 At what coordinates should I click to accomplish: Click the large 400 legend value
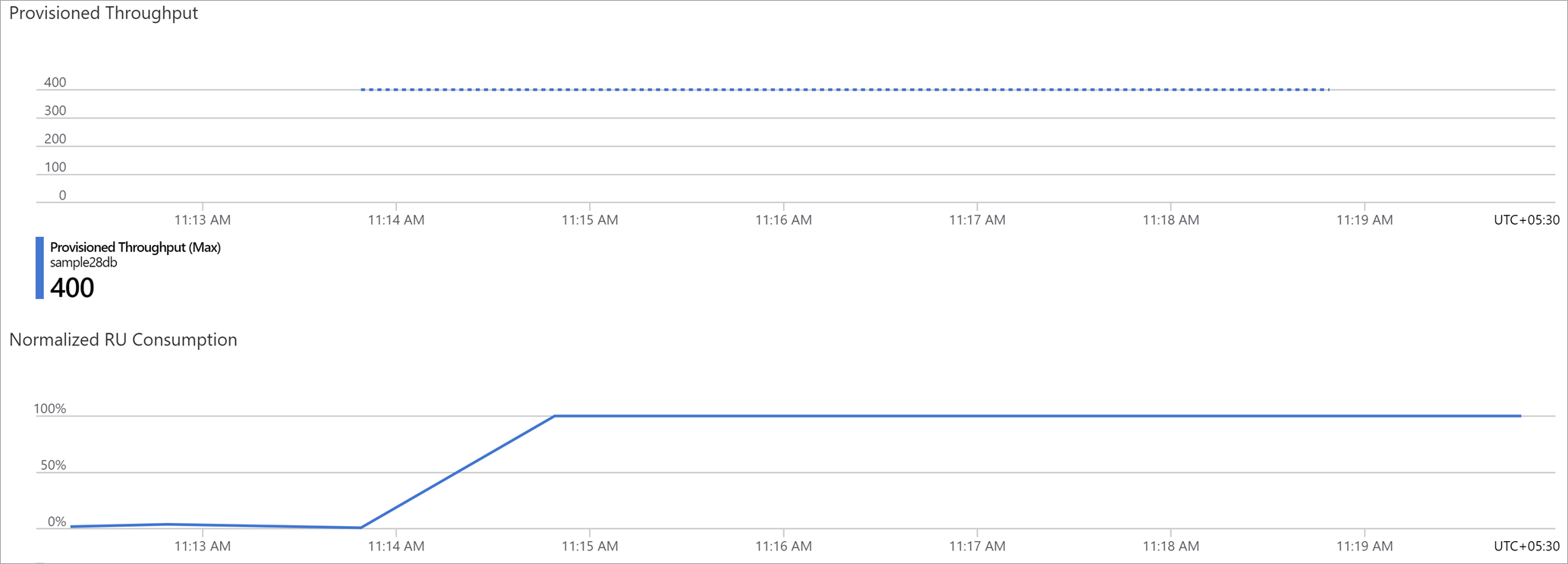tap(72, 288)
